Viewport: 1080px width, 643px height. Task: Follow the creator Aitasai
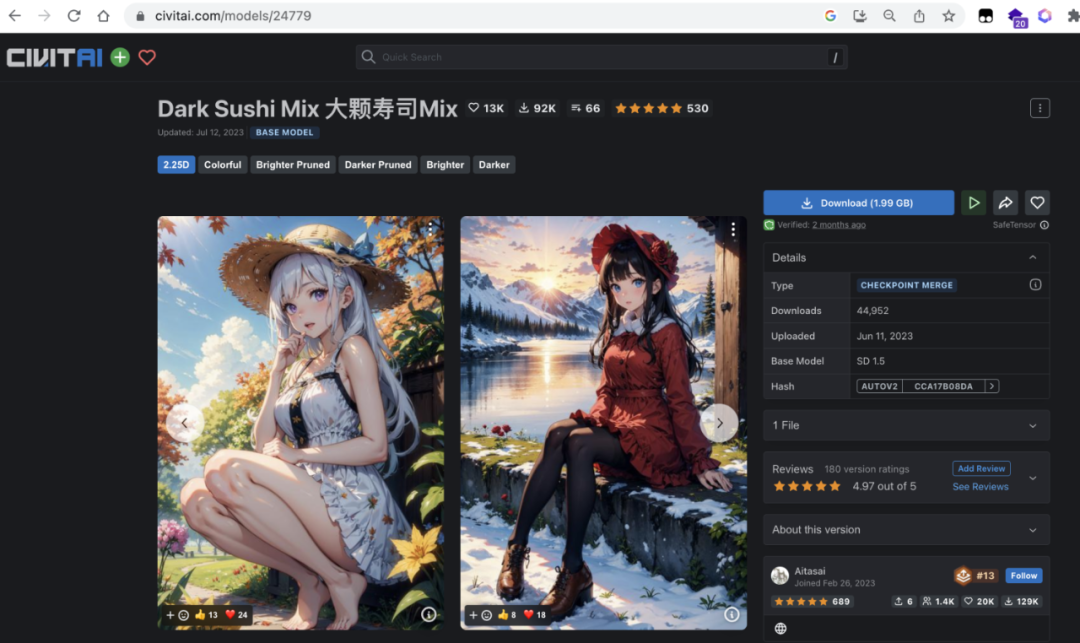click(x=1023, y=575)
